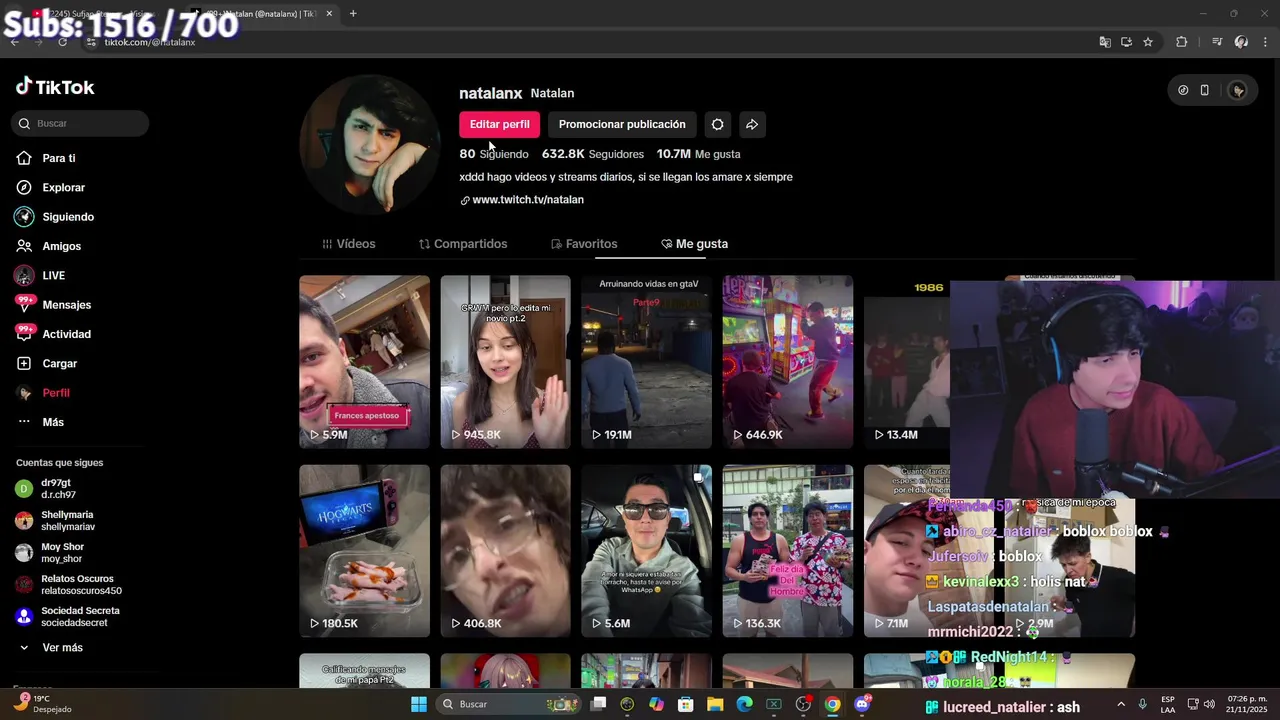Open 632.8K Seguidores followers list
This screenshot has width=1280, height=720.
[593, 154]
